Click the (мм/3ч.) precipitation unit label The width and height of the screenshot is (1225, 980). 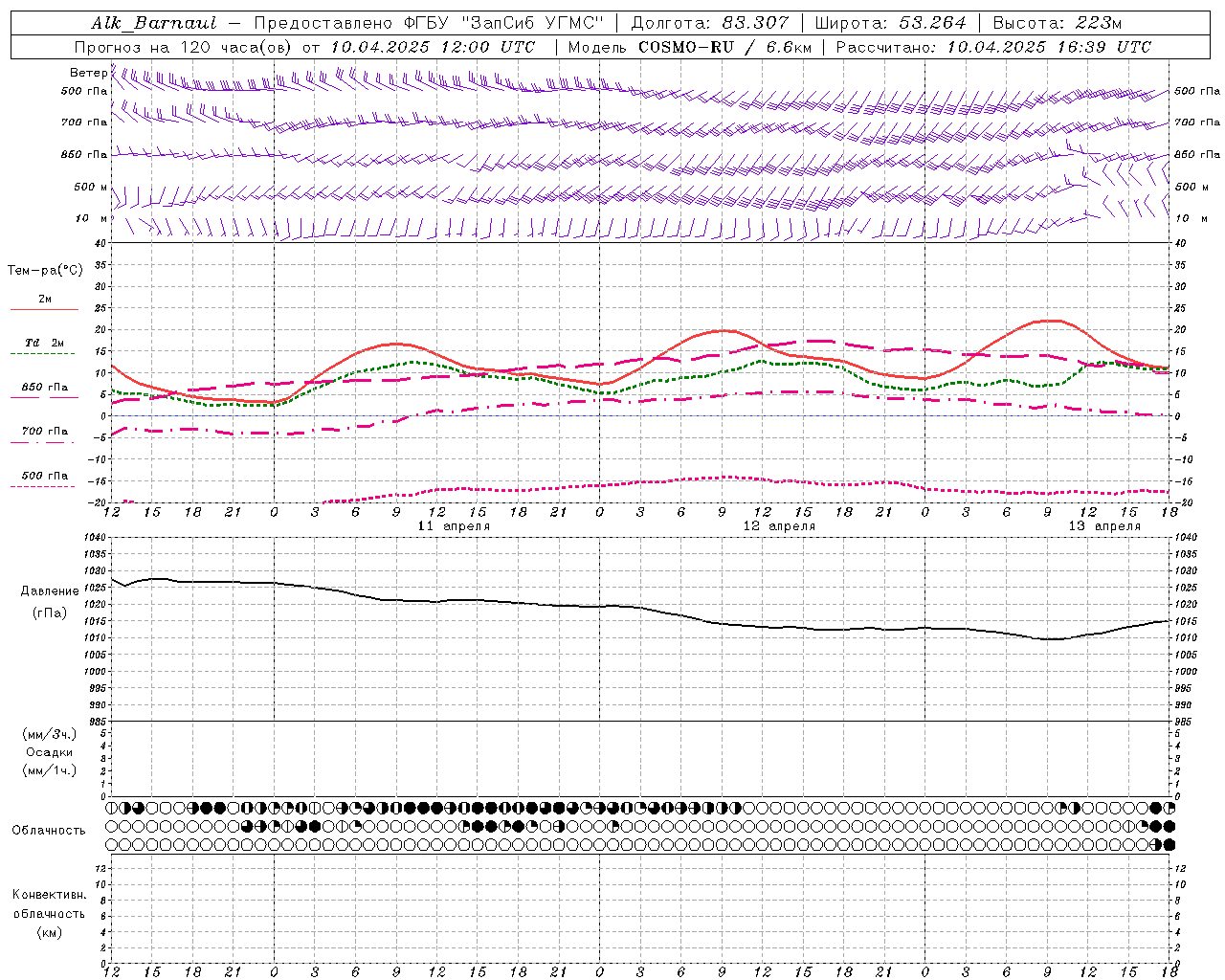(x=50, y=734)
